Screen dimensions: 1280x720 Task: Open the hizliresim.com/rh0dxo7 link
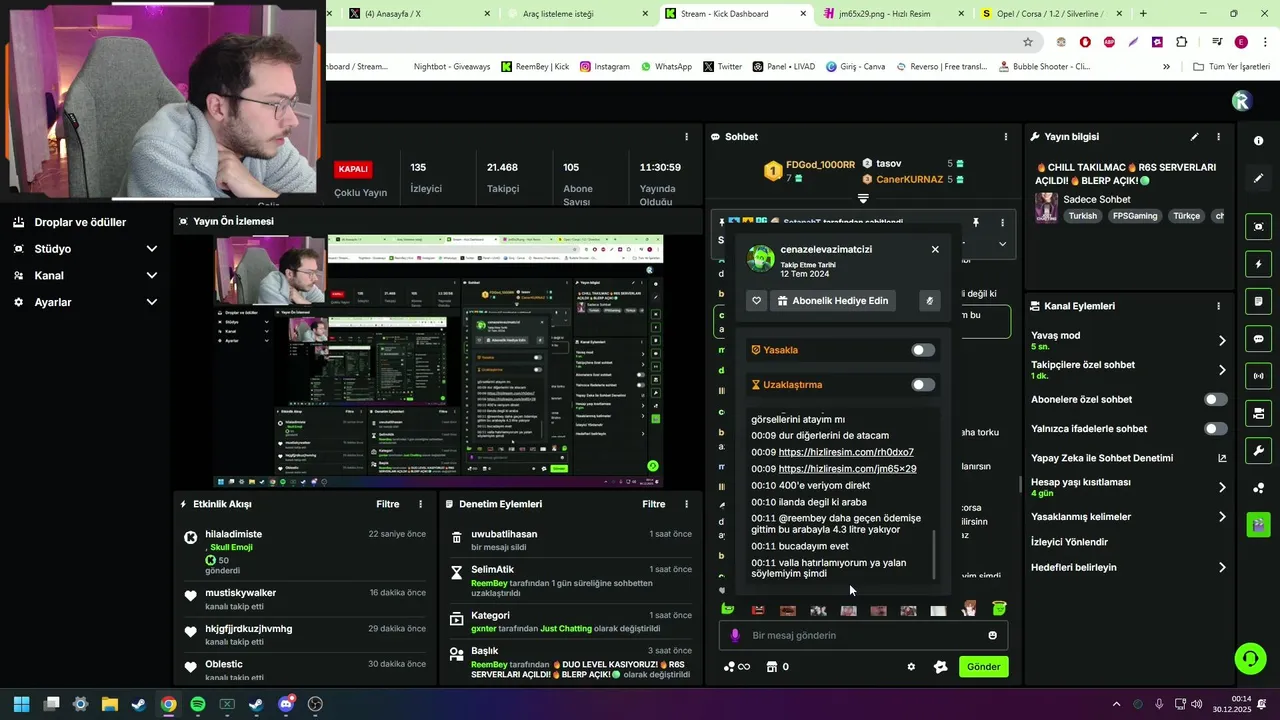[x=846, y=452]
